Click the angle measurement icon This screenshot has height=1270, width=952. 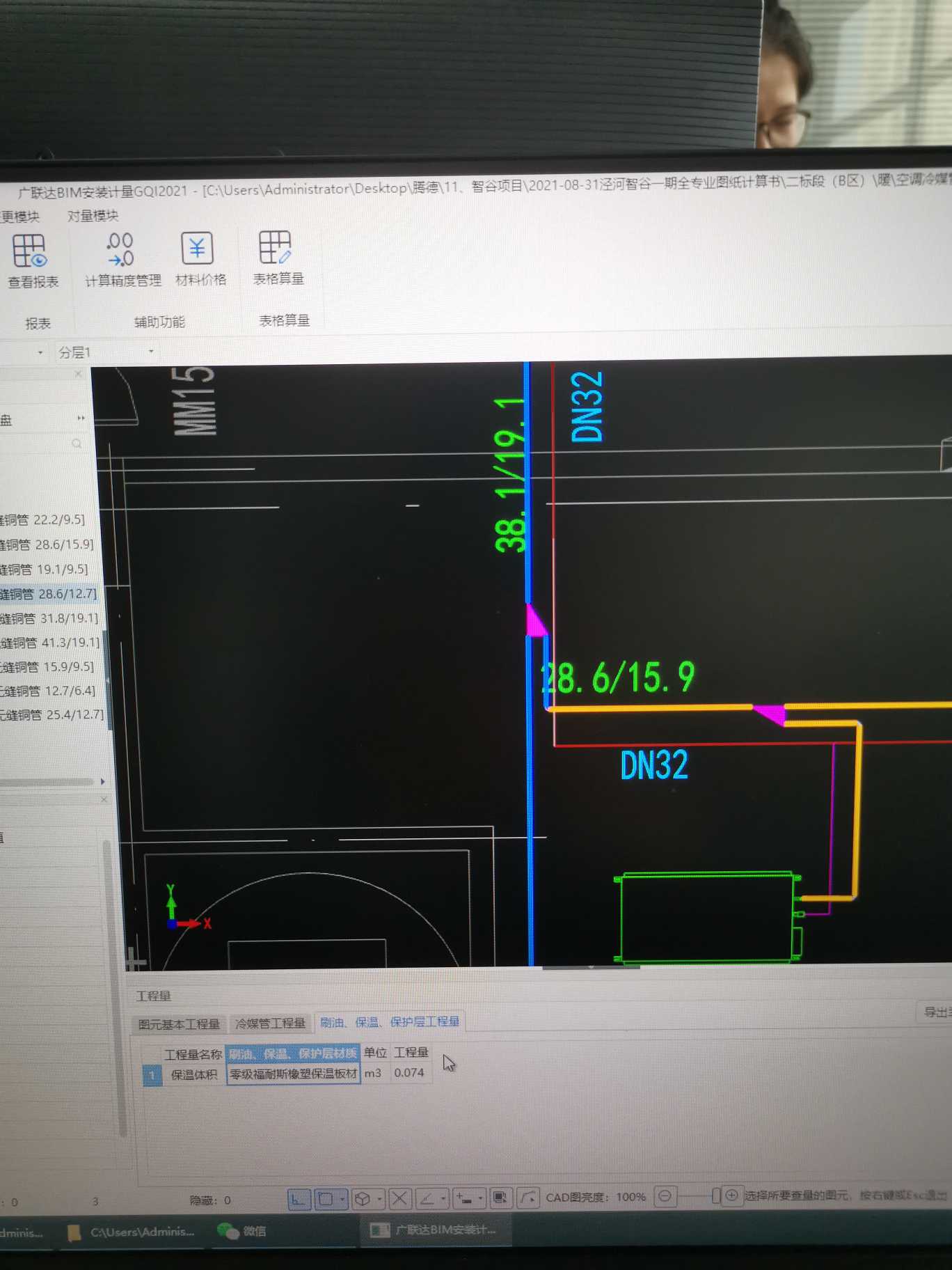[x=427, y=1198]
